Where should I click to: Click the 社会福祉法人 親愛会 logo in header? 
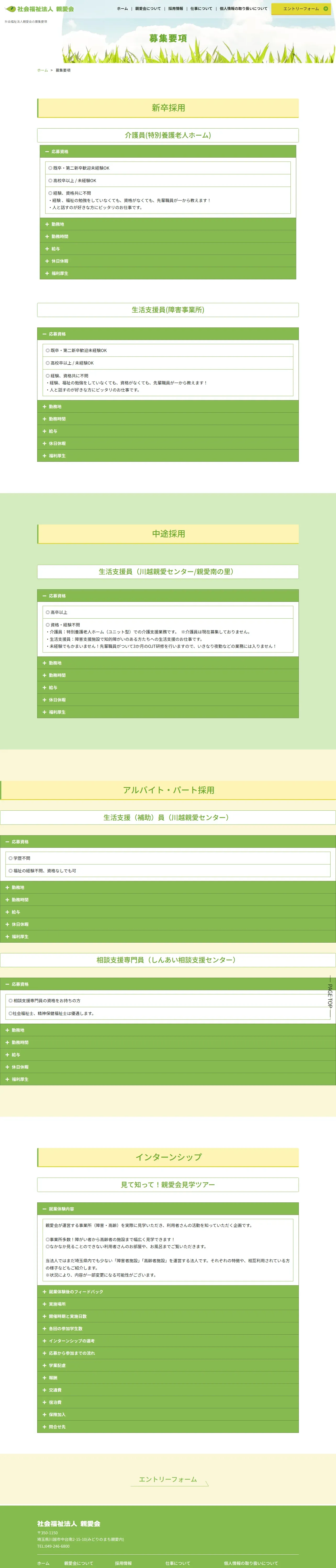pyautogui.click(x=40, y=9)
